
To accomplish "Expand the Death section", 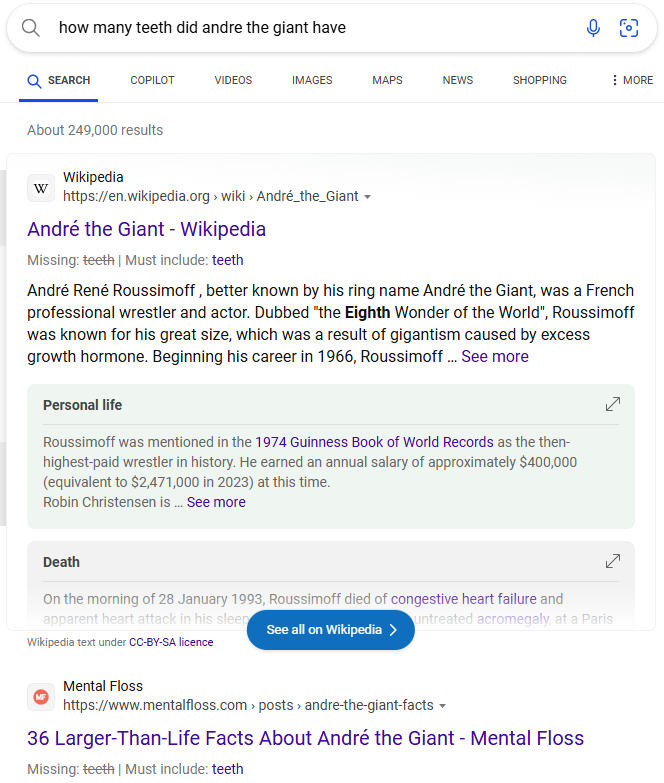I will point(612,562).
